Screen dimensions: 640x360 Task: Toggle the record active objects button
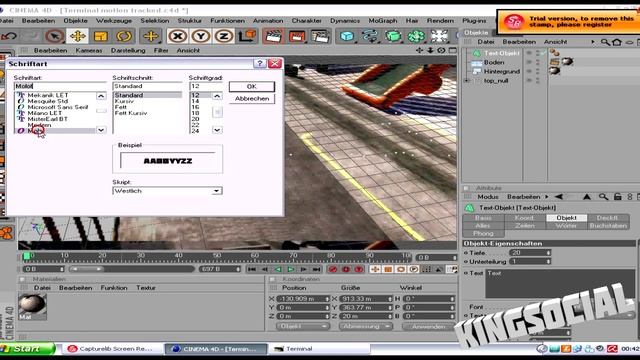pos(333,269)
